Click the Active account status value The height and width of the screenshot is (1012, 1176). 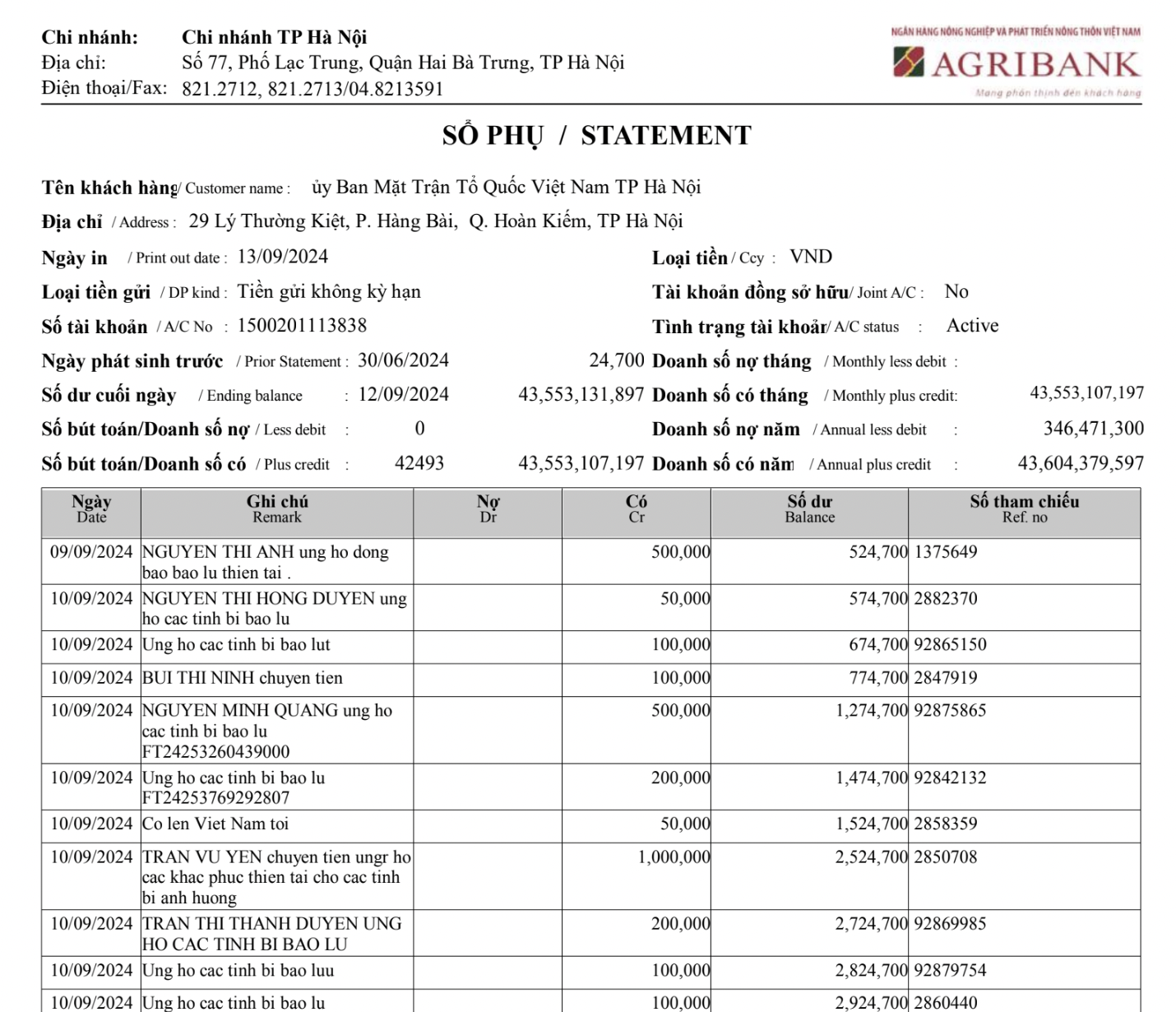pyautogui.click(x=972, y=326)
